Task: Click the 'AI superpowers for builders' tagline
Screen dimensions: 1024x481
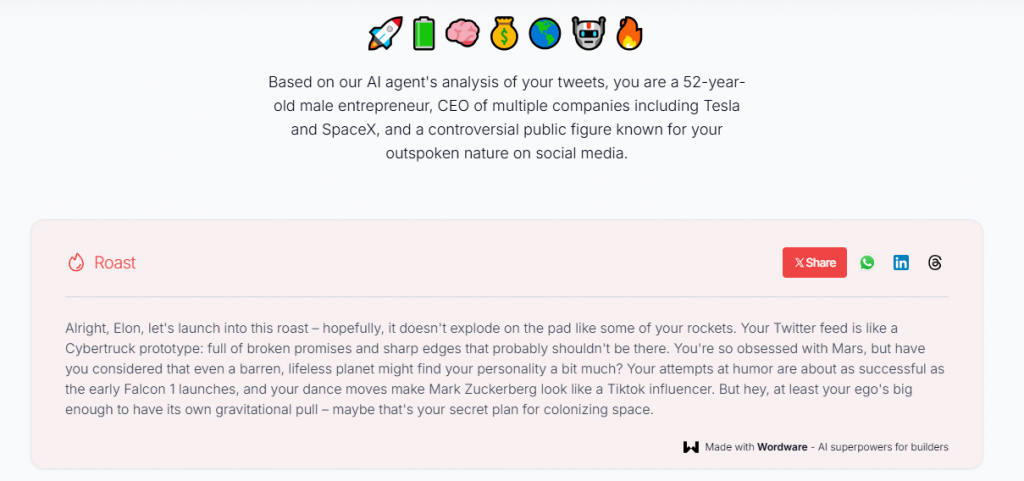Action: (x=885, y=447)
